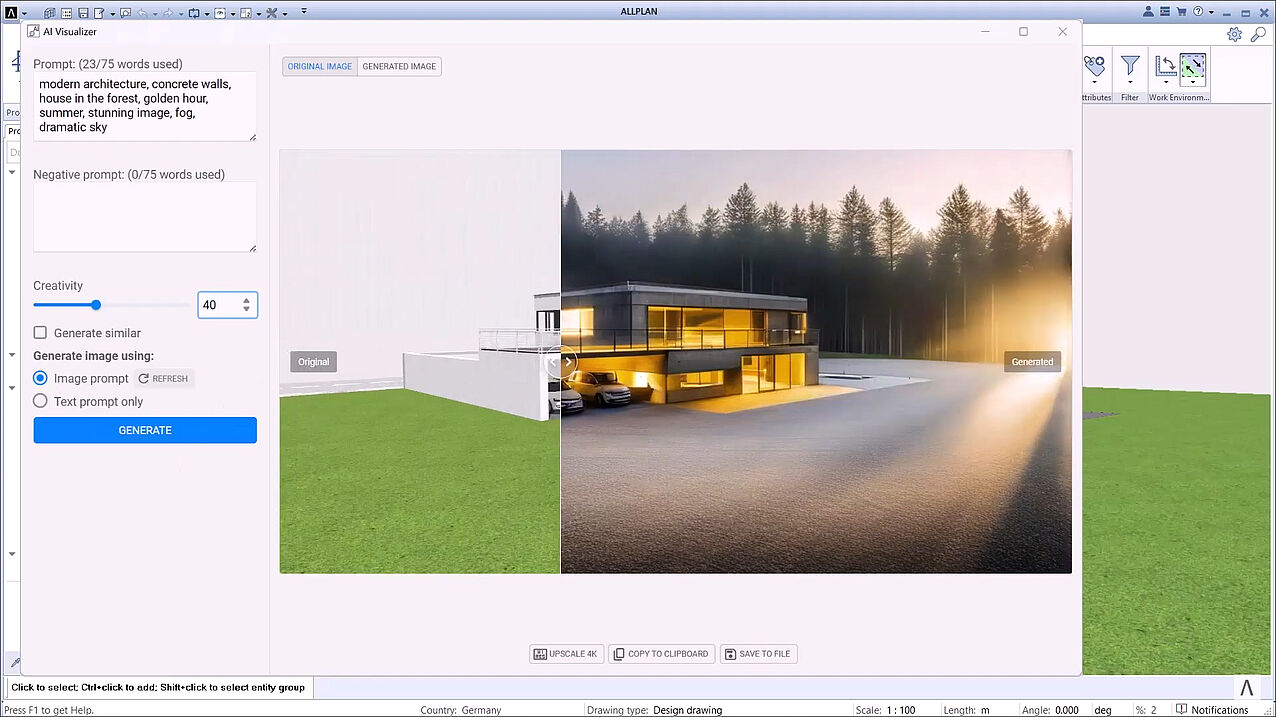1276x717 pixels.
Task: Open dropdown arrow beside the Allplan logo
Action: pos(24,14)
